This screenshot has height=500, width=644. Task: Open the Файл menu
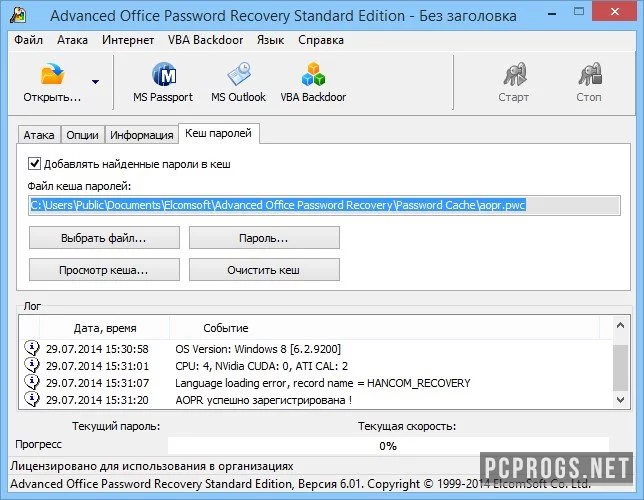[x=28, y=40]
